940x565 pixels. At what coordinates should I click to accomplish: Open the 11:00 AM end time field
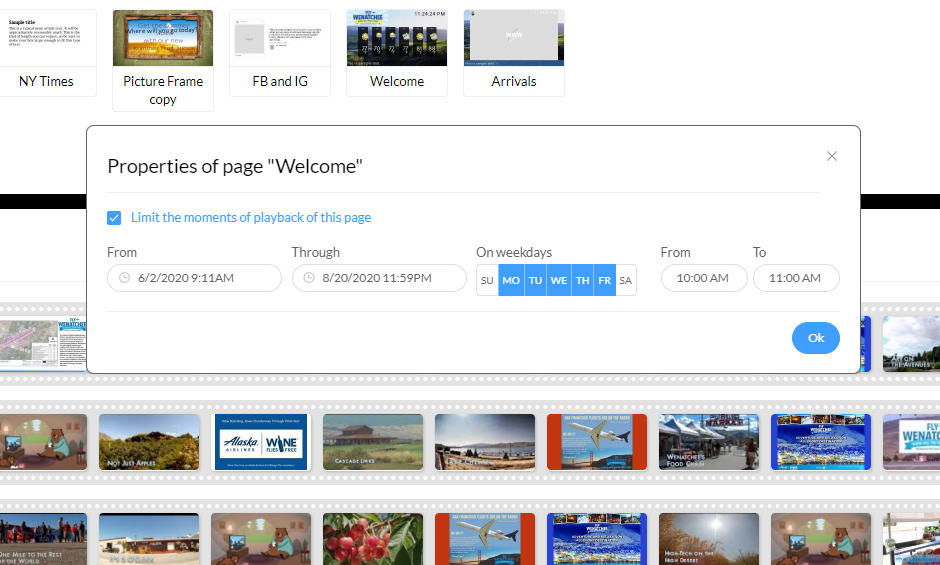[796, 278]
